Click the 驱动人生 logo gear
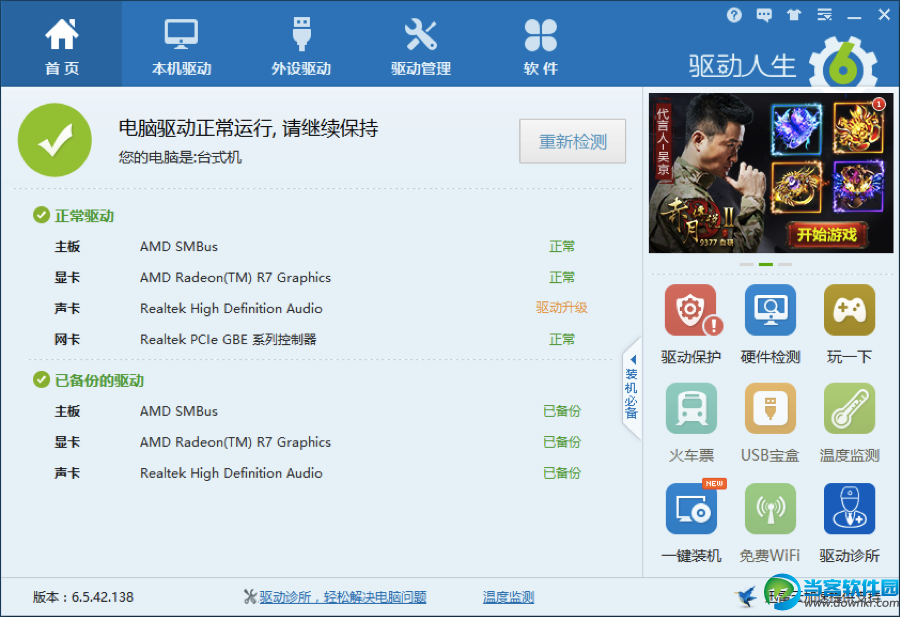The width and height of the screenshot is (900, 617). click(843, 63)
